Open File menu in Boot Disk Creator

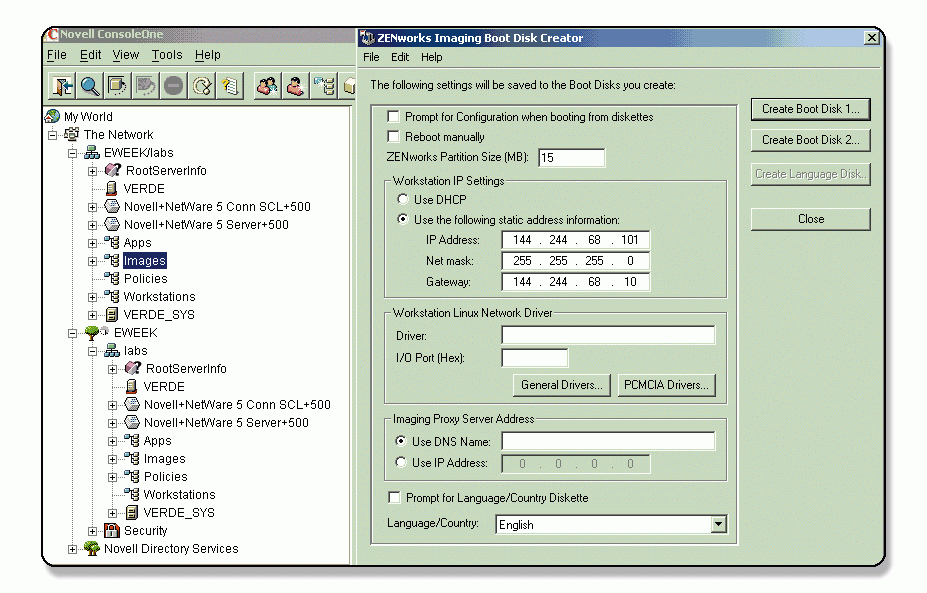[371, 57]
